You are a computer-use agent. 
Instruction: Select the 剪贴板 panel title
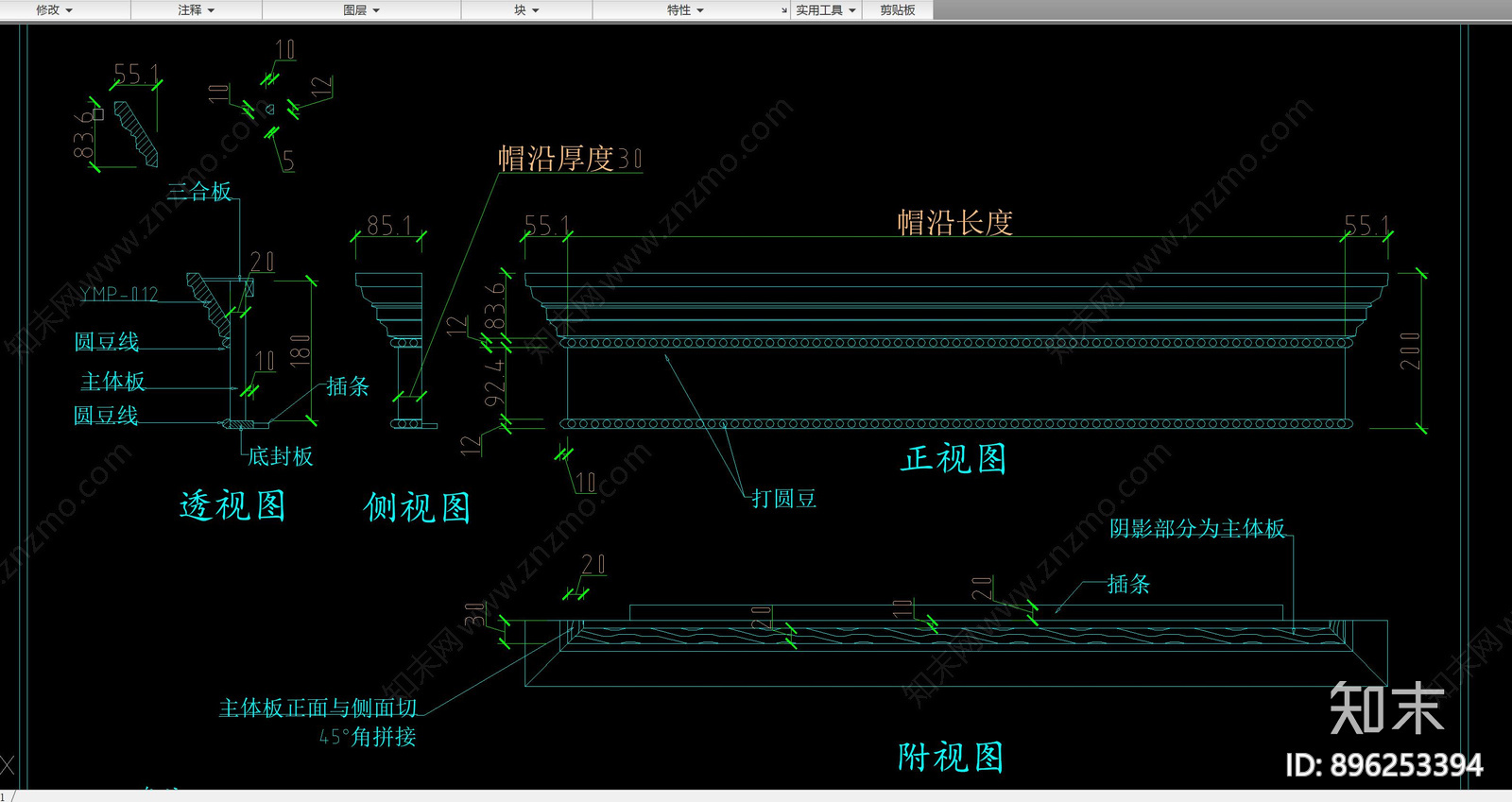click(898, 10)
